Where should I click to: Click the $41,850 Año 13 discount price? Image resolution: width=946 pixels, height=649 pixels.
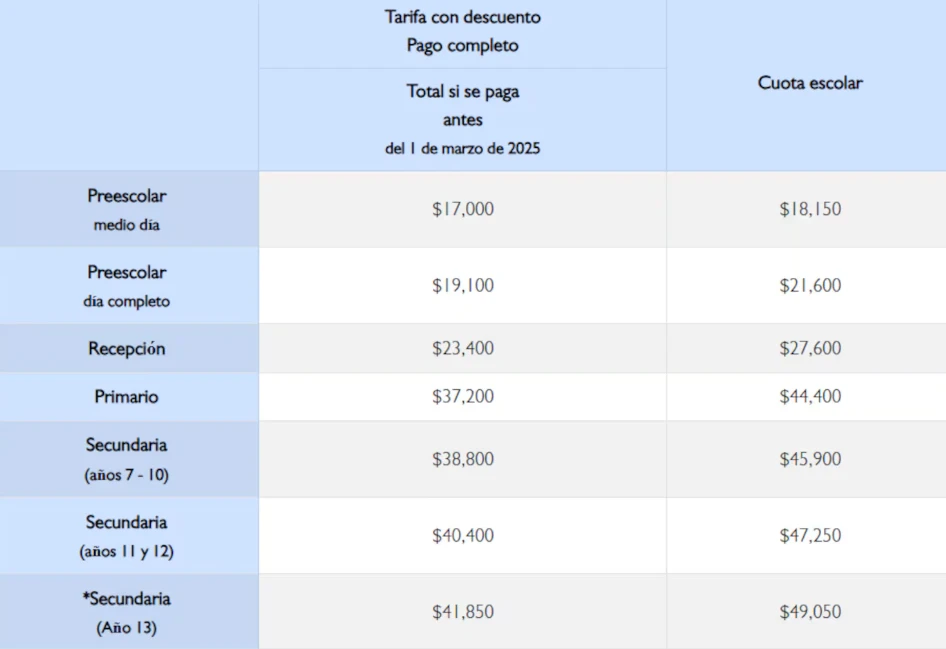[463, 612]
